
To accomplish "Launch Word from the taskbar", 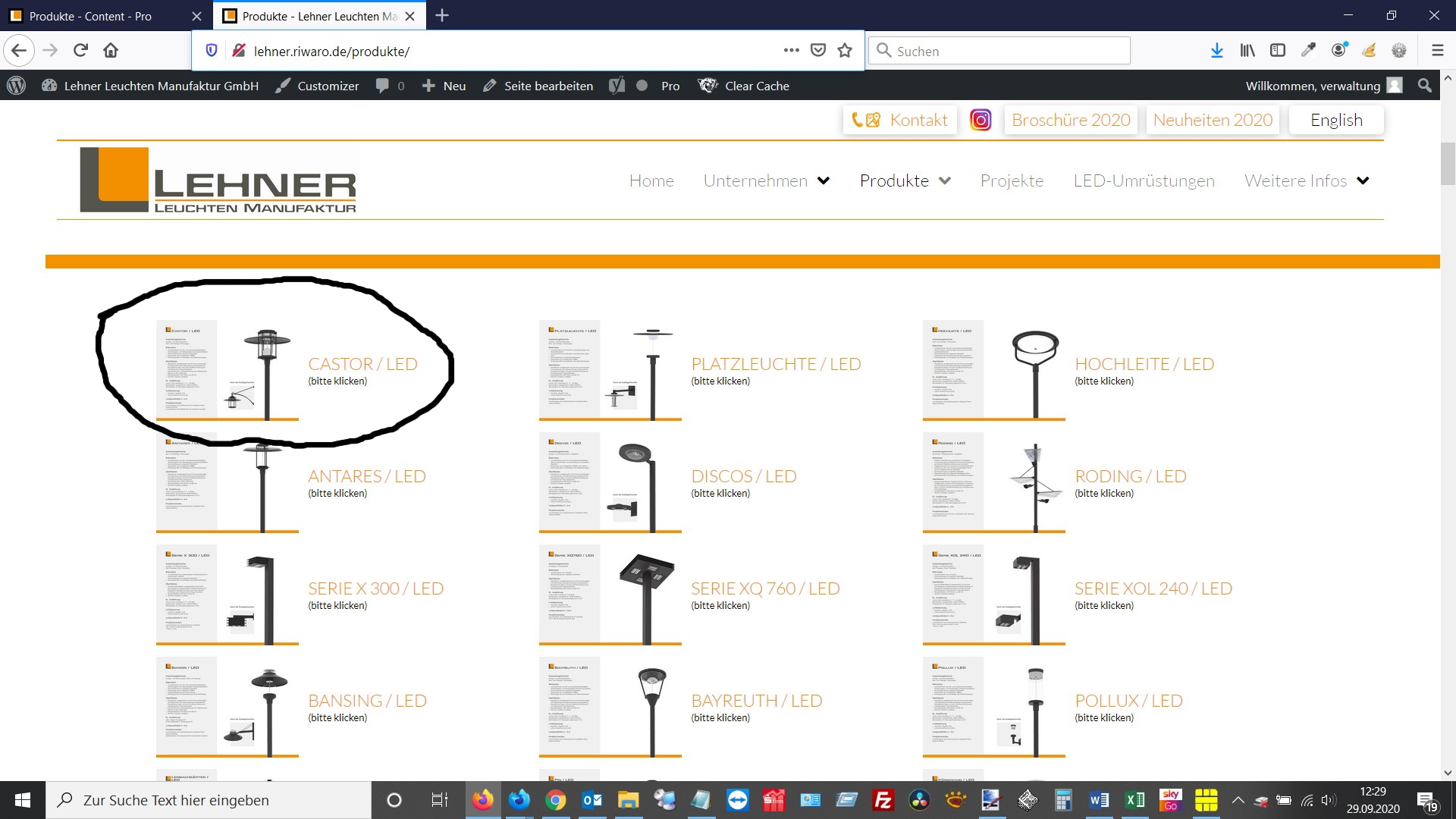I will click(x=1099, y=800).
